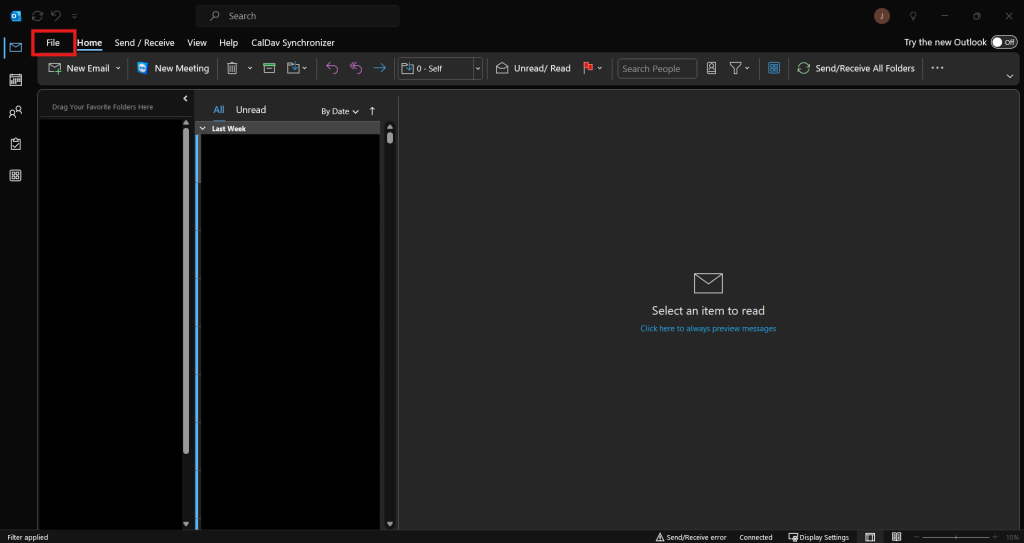Click the Reply arrow icon
The height and width of the screenshot is (543, 1024).
332,68
